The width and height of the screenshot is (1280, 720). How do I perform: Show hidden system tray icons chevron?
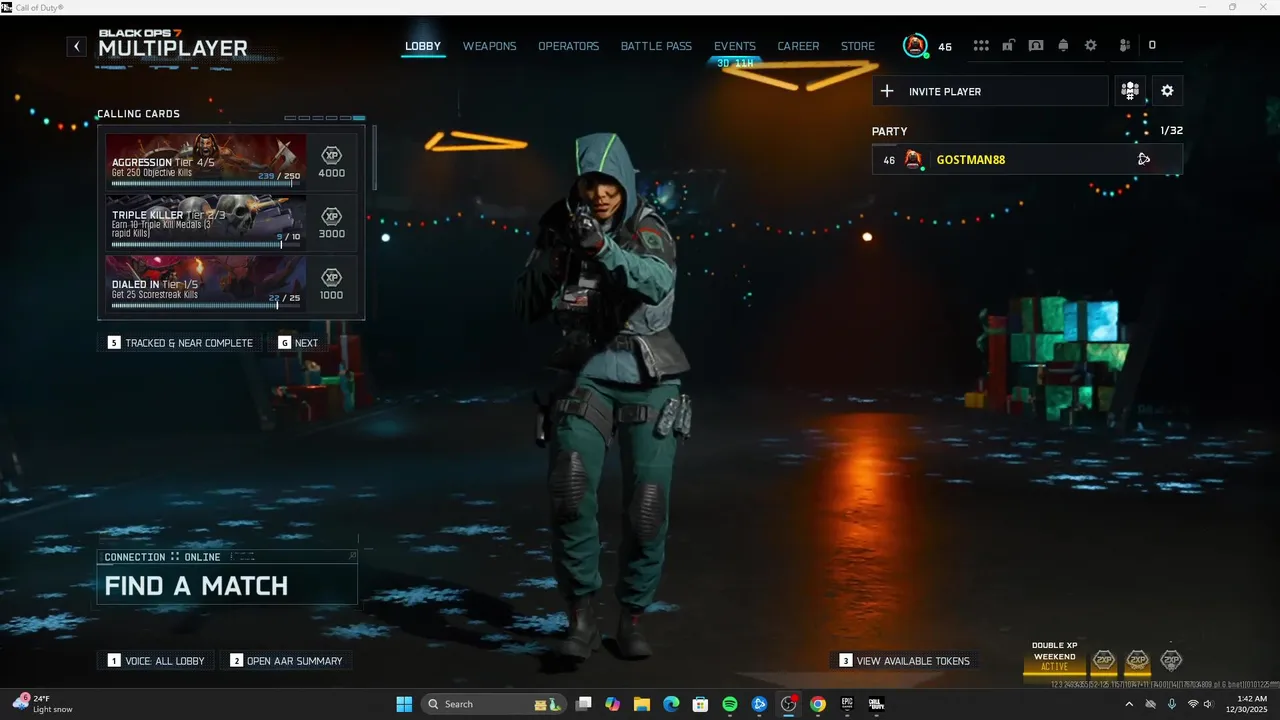(x=1129, y=704)
